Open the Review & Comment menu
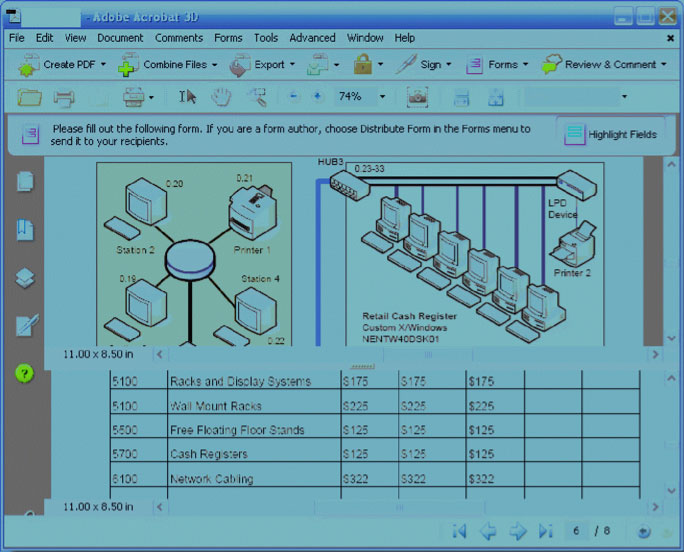The image size is (684, 552). coord(604,65)
